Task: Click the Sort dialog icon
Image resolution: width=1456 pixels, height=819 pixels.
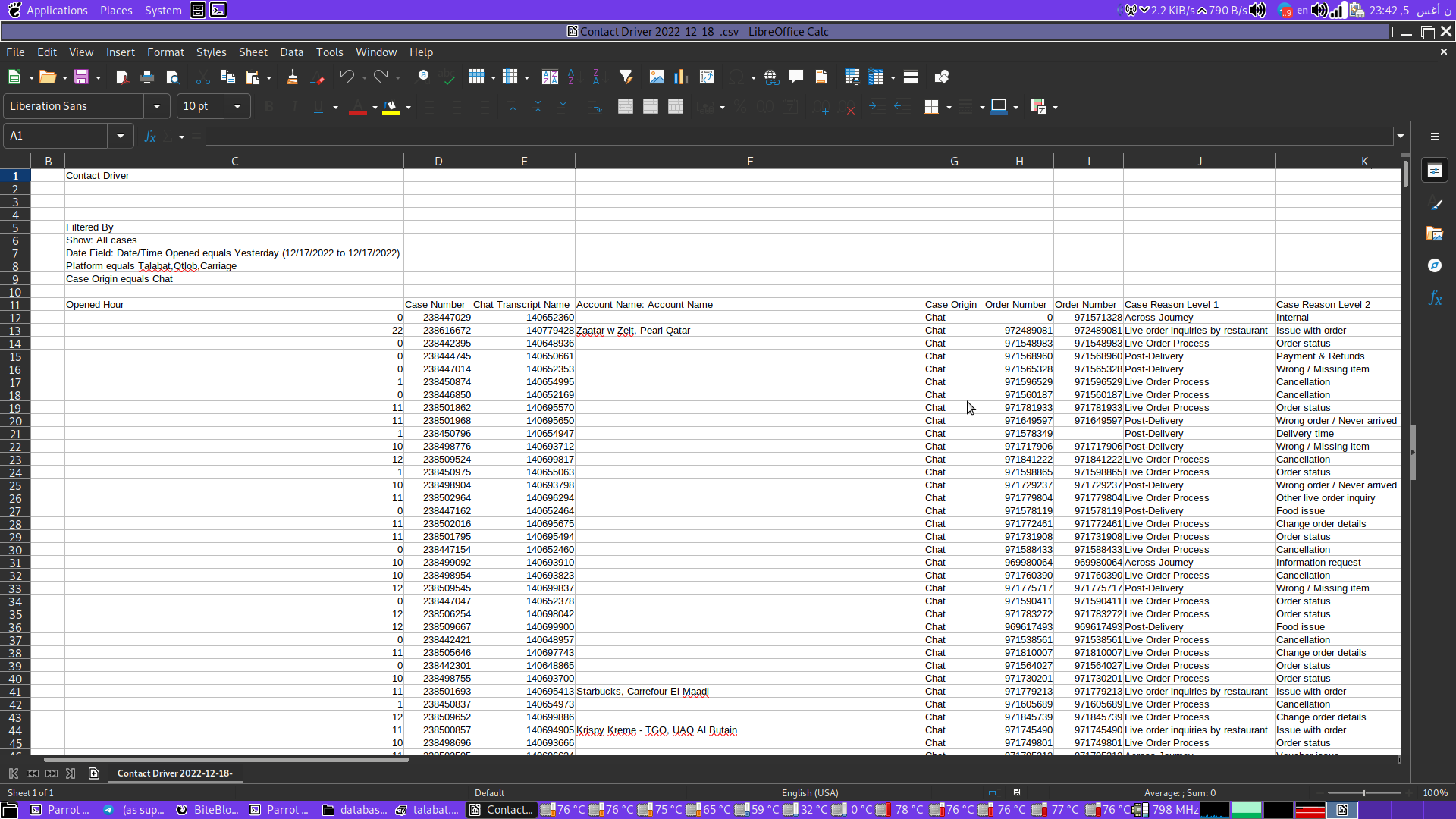Action: [550, 77]
